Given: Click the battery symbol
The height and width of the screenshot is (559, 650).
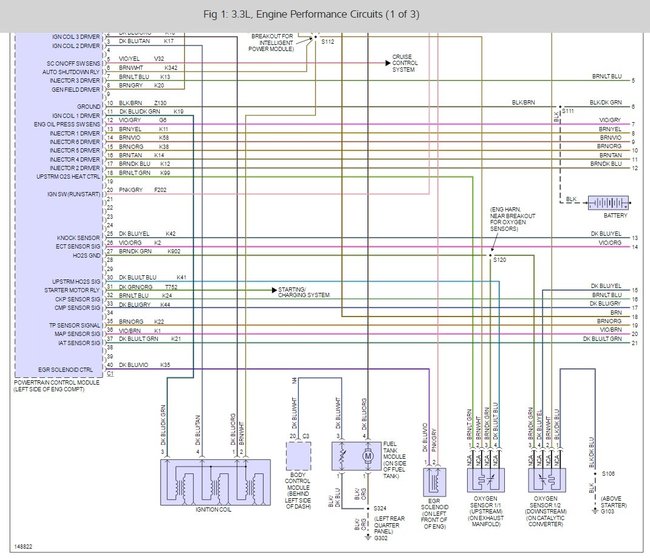Looking at the screenshot, I should coord(608,203).
